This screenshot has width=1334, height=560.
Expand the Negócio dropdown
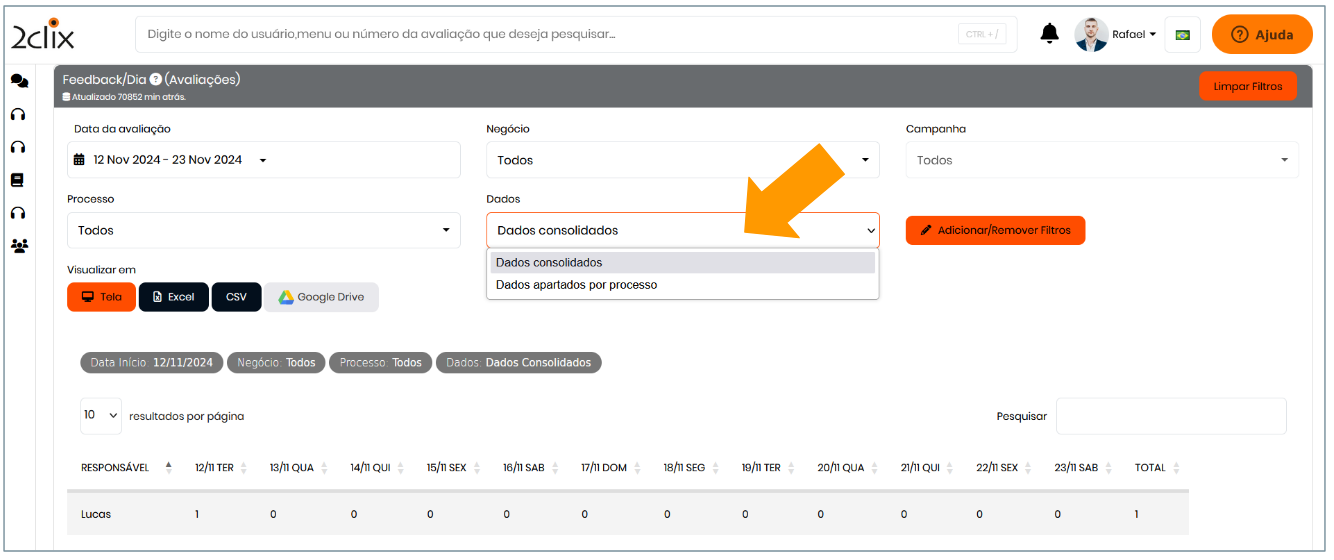(x=682, y=160)
